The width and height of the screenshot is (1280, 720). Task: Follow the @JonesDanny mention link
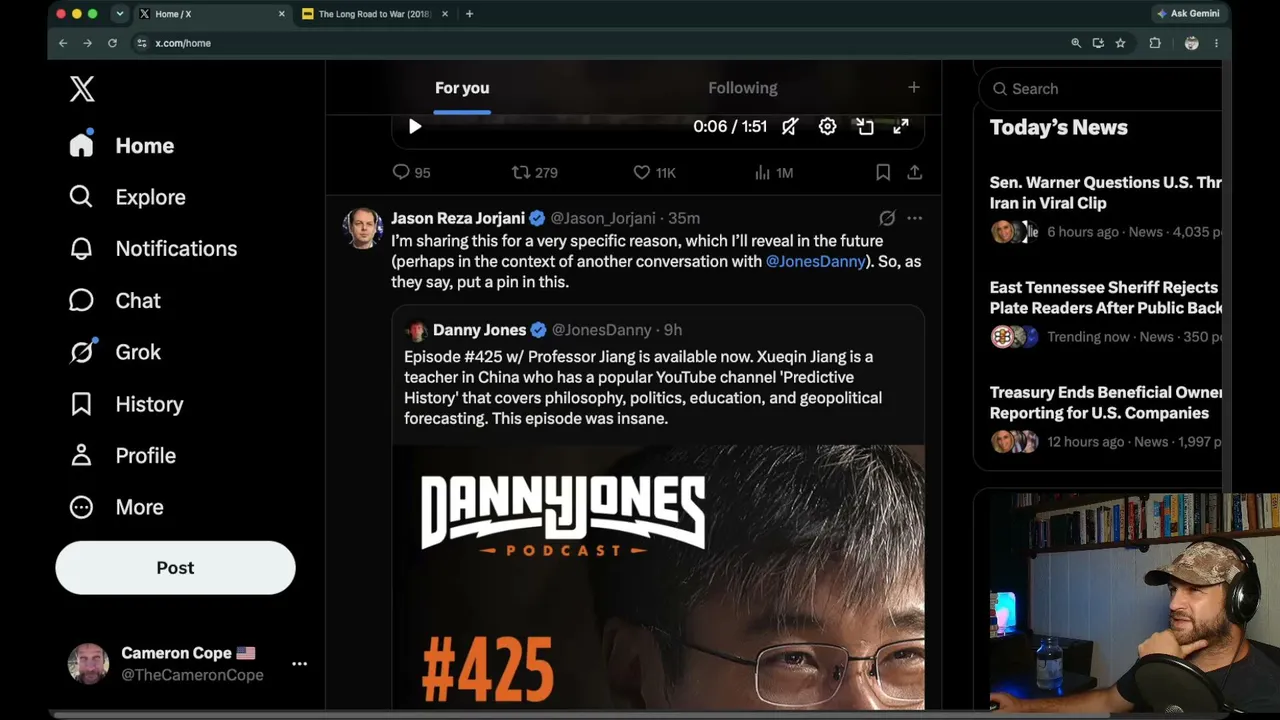(815, 261)
